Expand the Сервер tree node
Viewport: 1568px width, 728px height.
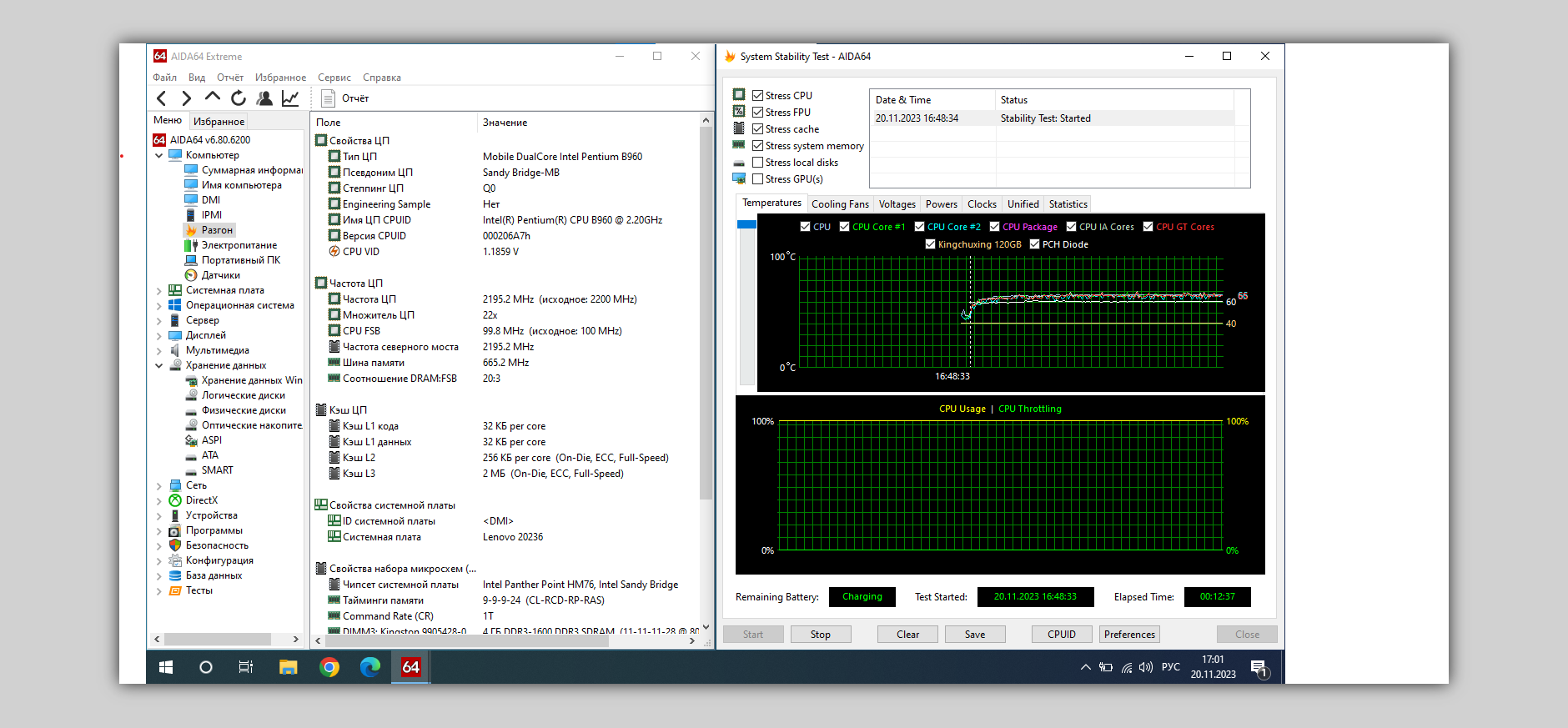tap(158, 320)
